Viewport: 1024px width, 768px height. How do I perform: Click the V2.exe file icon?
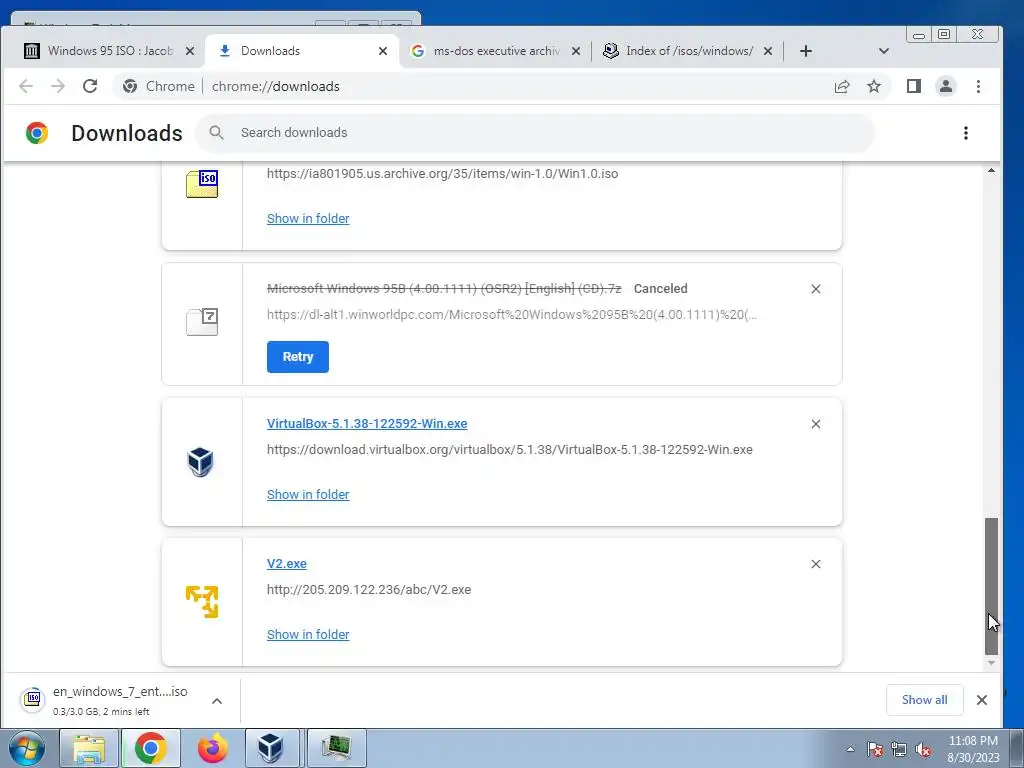202,601
